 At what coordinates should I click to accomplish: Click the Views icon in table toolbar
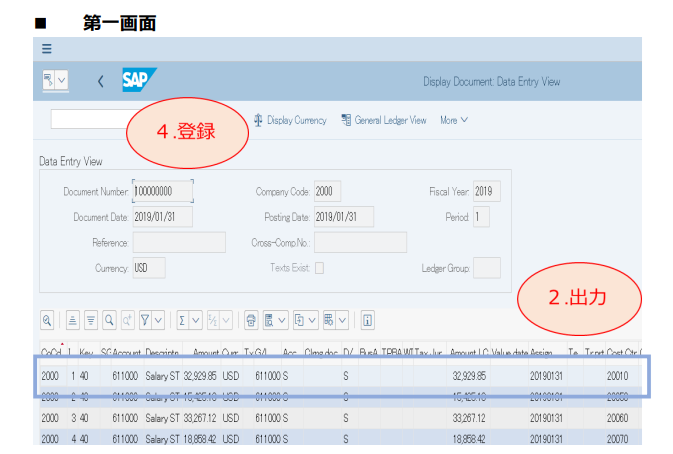click(269, 320)
